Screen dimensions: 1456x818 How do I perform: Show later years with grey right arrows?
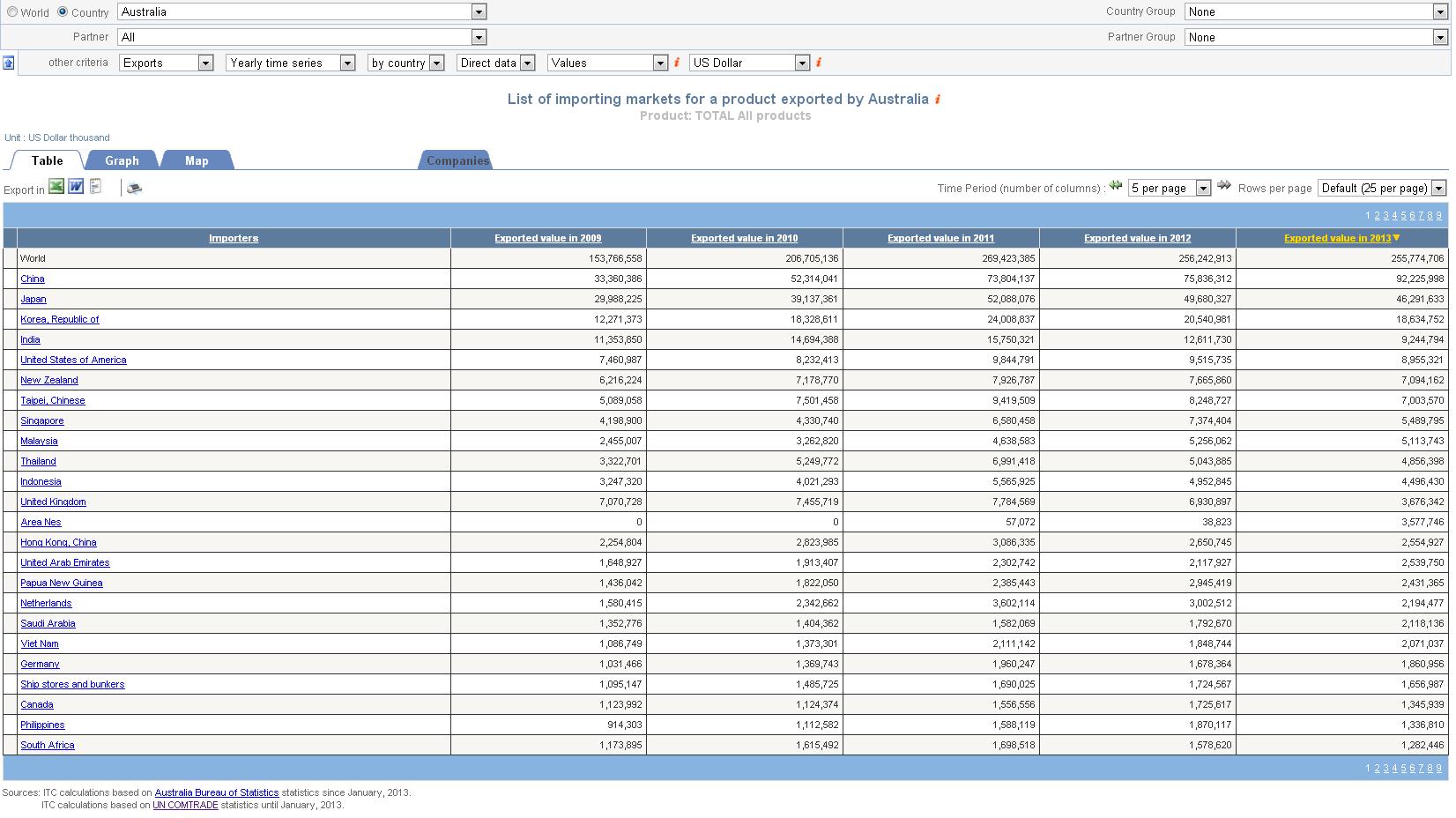click(x=1223, y=185)
